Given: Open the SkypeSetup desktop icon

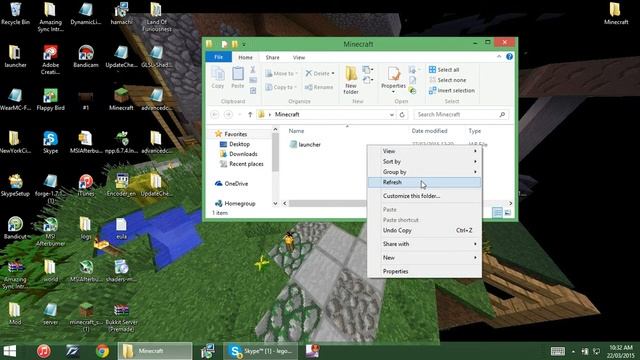Looking at the screenshot, I should tap(15, 185).
